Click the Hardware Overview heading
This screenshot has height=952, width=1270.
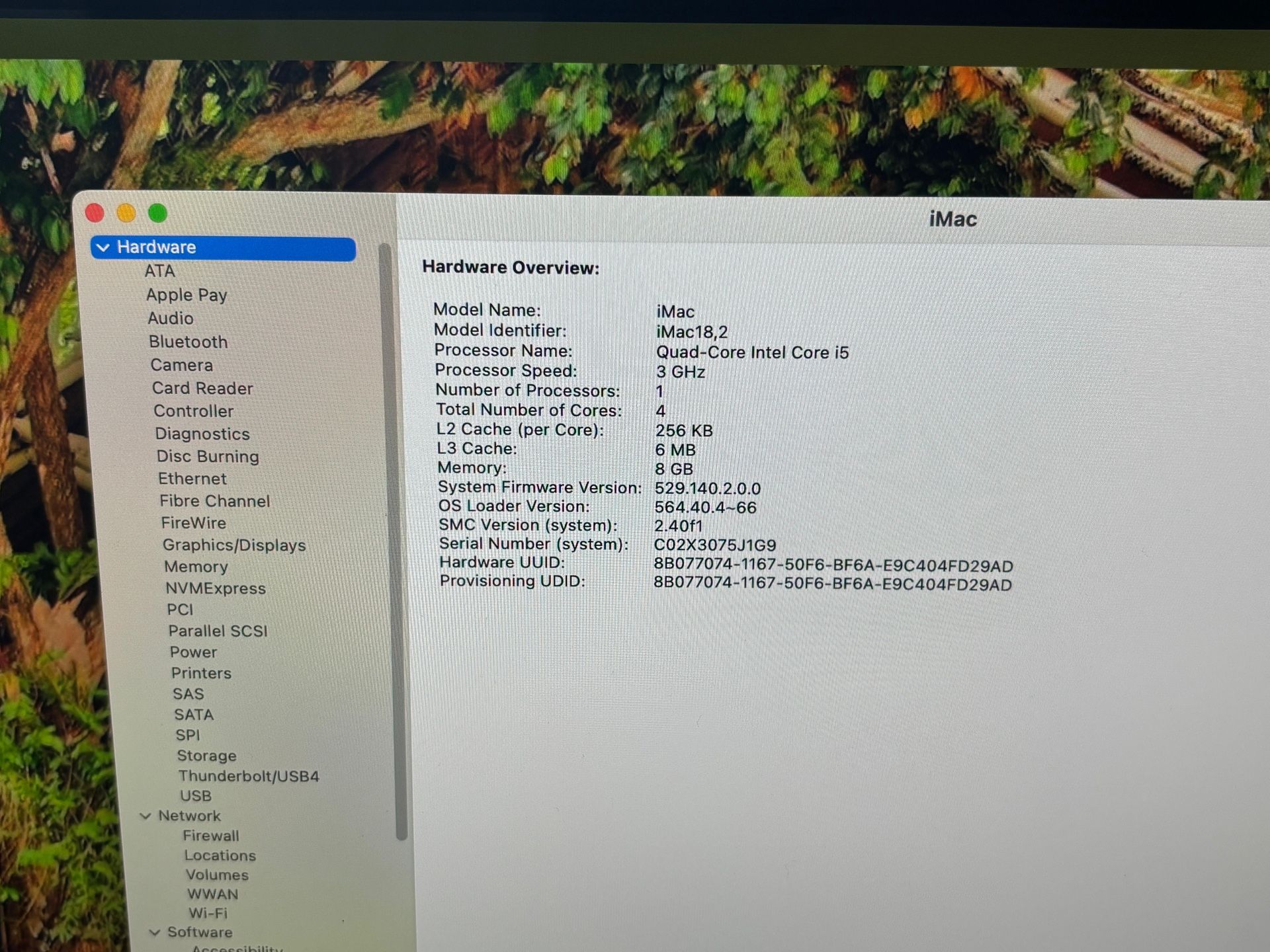511,268
